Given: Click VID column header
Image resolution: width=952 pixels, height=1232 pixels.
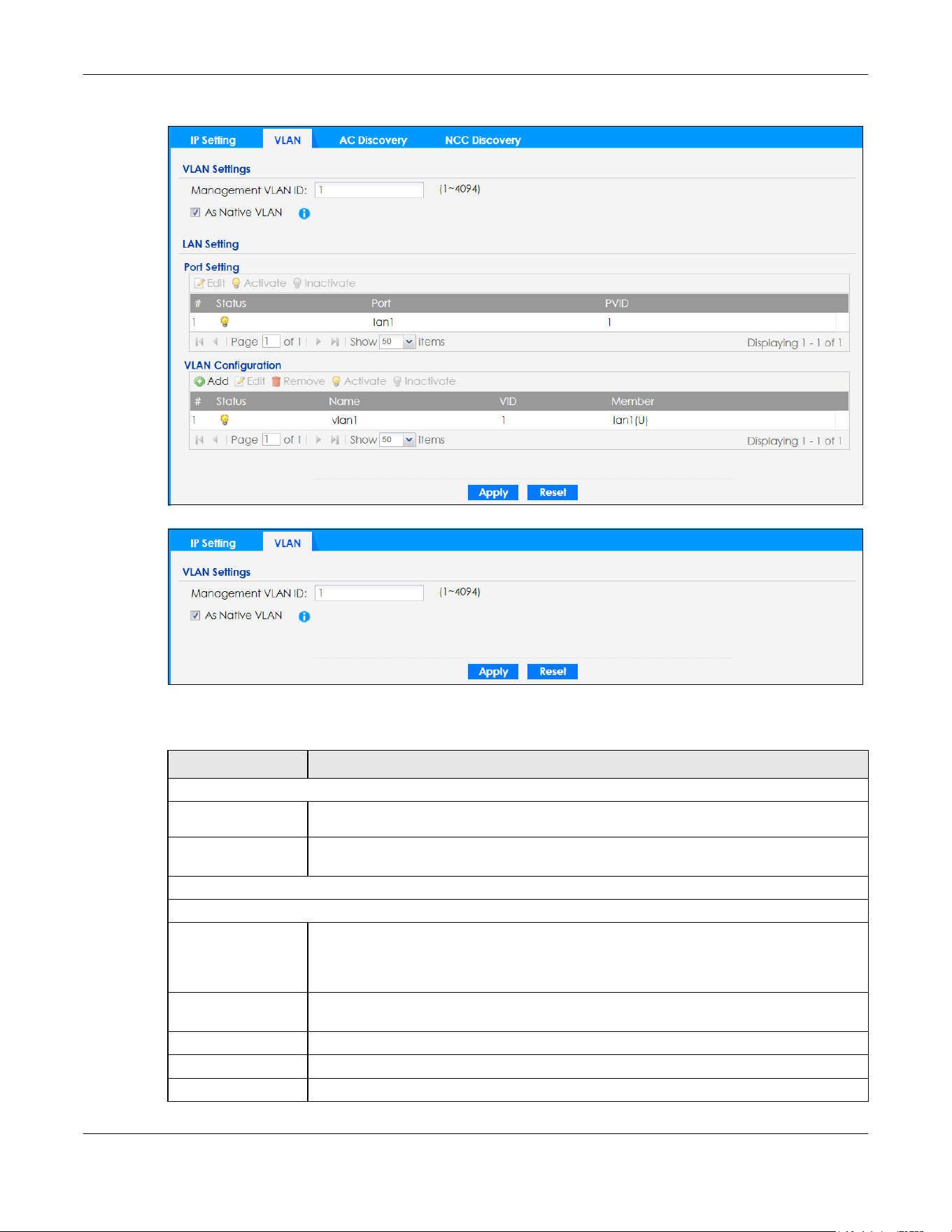Looking at the screenshot, I should coord(508,401).
